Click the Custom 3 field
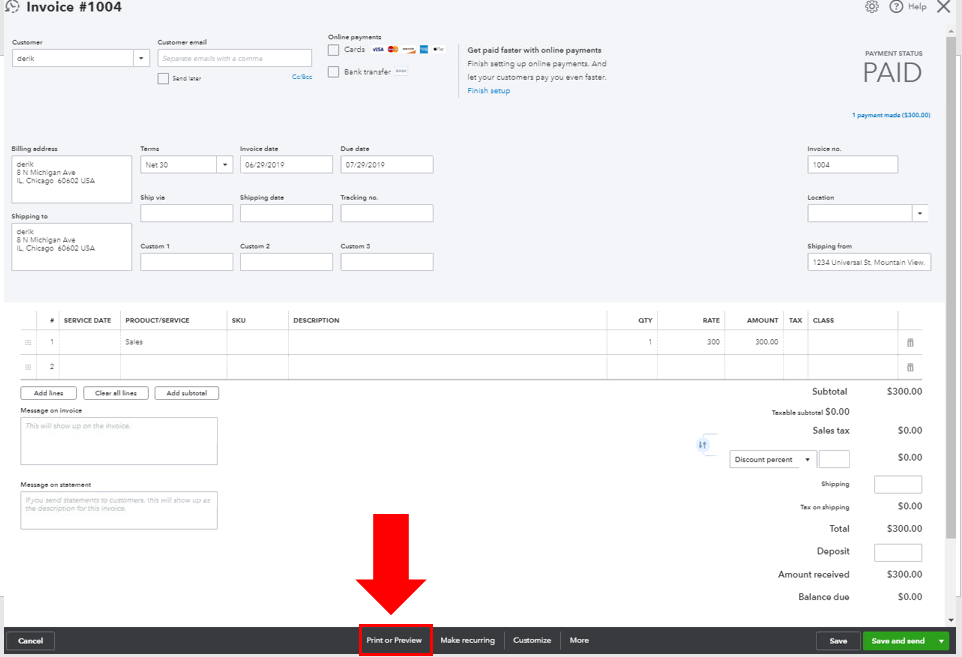The image size is (962, 657). coord(387,262)
